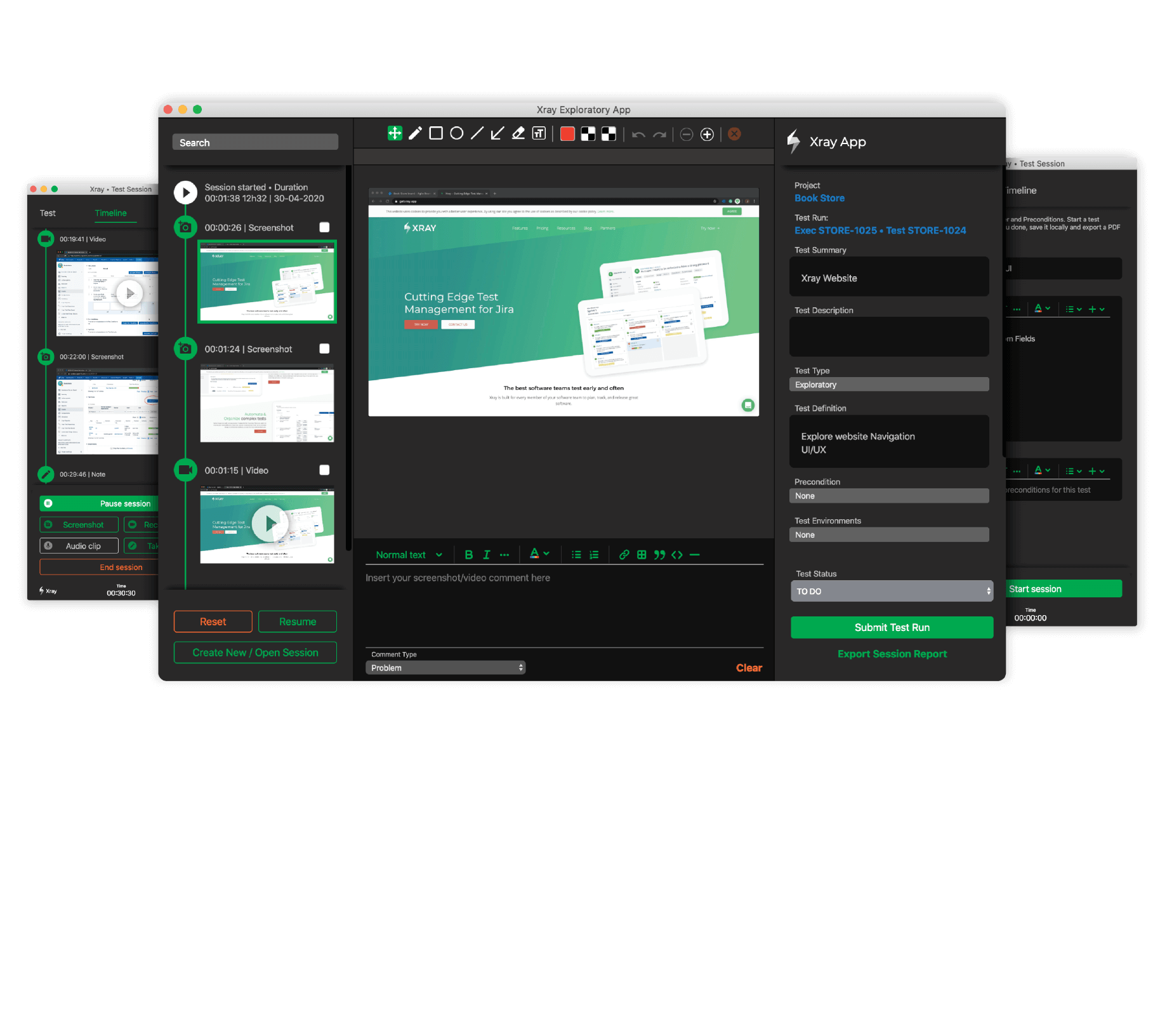The height and width of the screenshot is (1036, 1160).
Task: Click the redo arrow icon
Action: 659,135
